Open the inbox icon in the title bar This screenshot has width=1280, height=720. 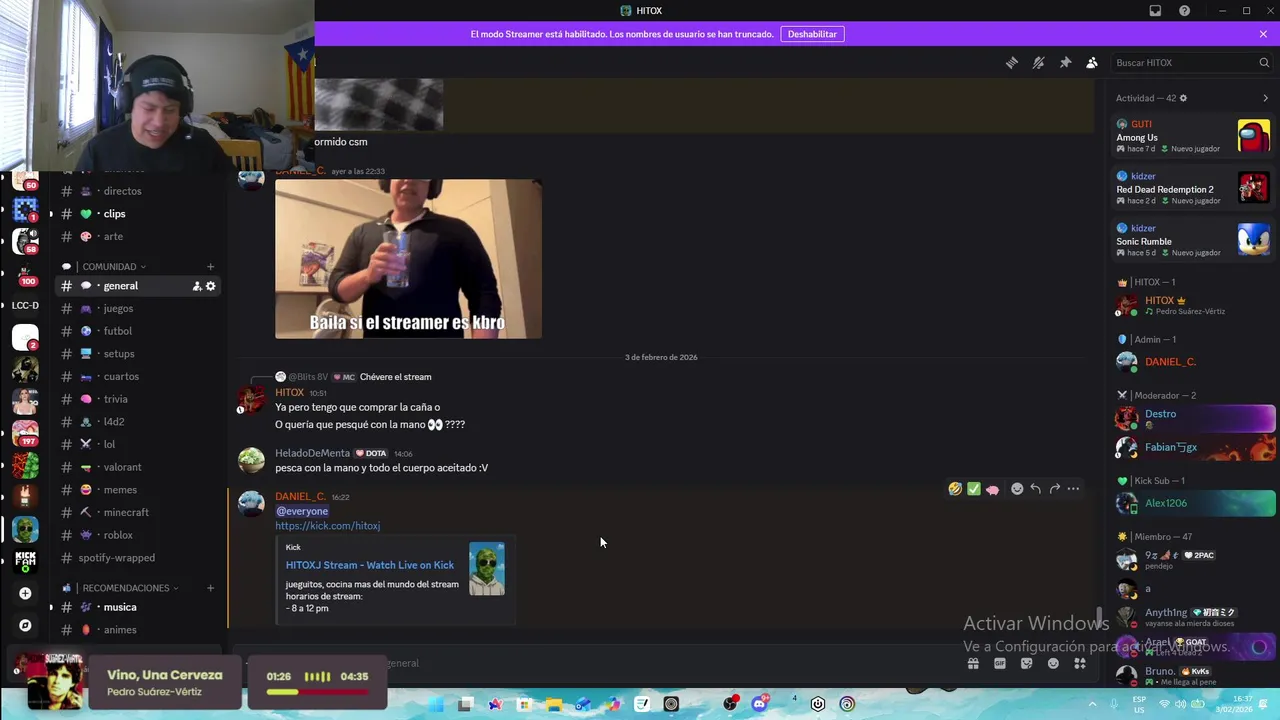pos(1155,11)
